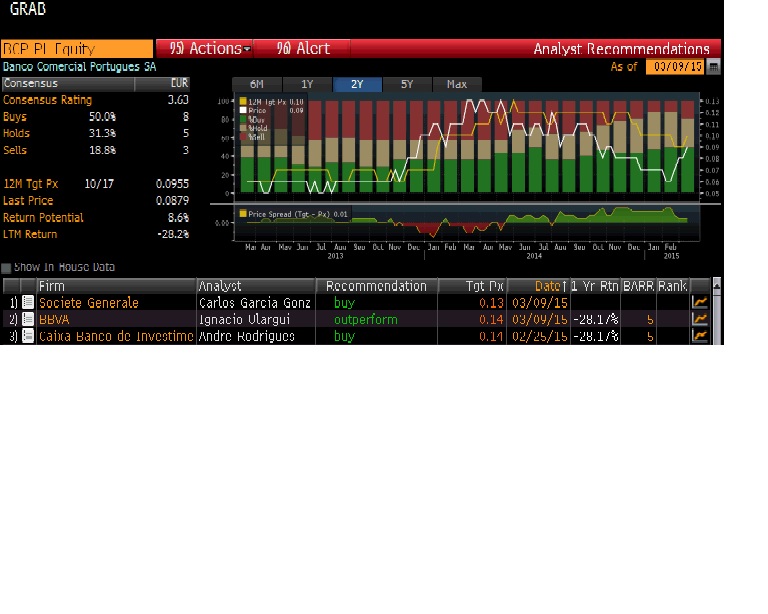Open the calendar picker beside As of date
The image size is (768, 614).
click(714, 67)
